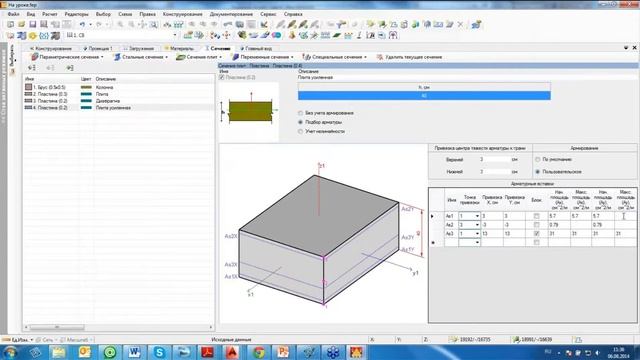Click the Масштаб status bar button
Image resolution: width=640 pixels, height=360 pixels.
pyautogui.click(x=76, y=340)
